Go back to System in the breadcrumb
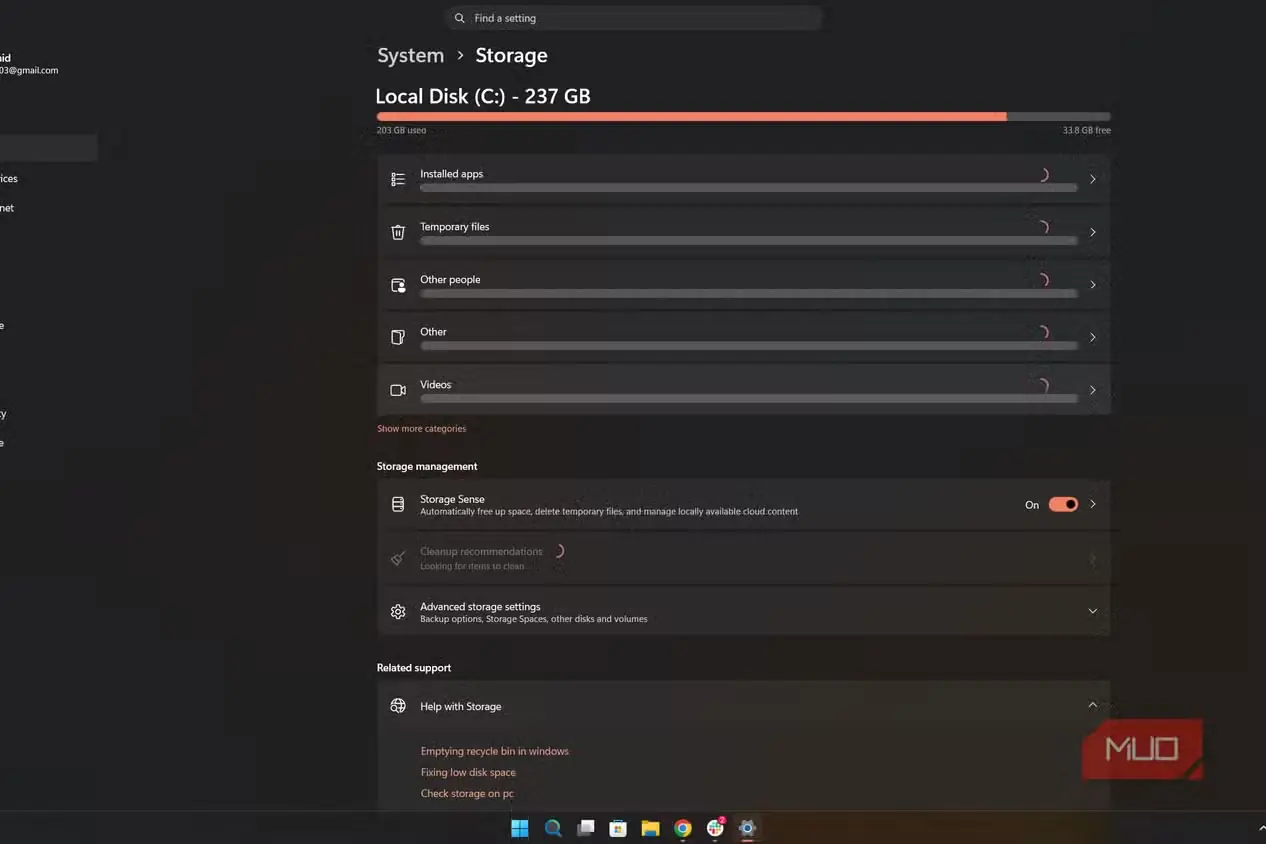Viewport: 1266px width, 844px height. click(x=410, y=56)
